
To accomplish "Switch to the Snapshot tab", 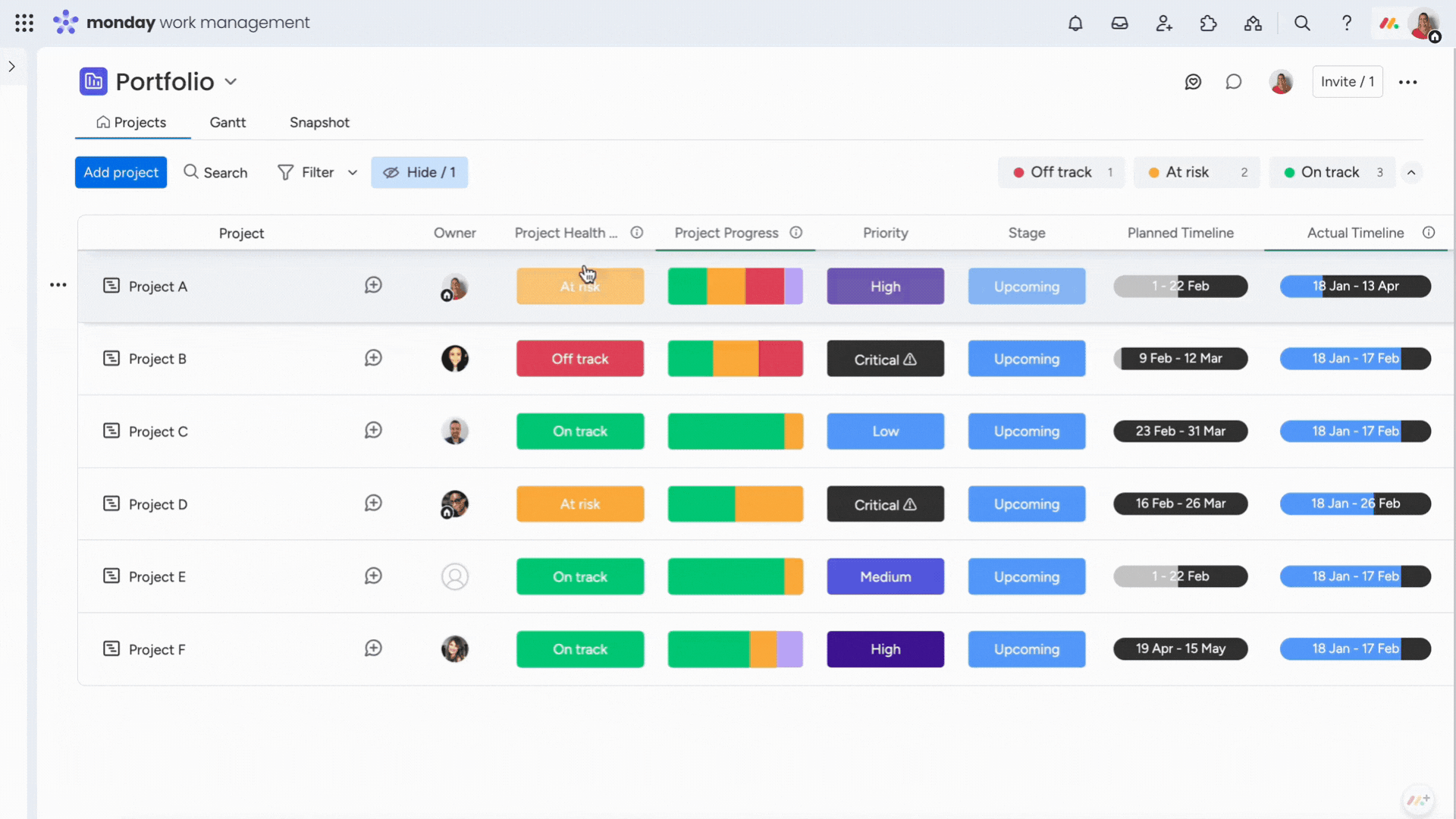I will pos(319,122).
